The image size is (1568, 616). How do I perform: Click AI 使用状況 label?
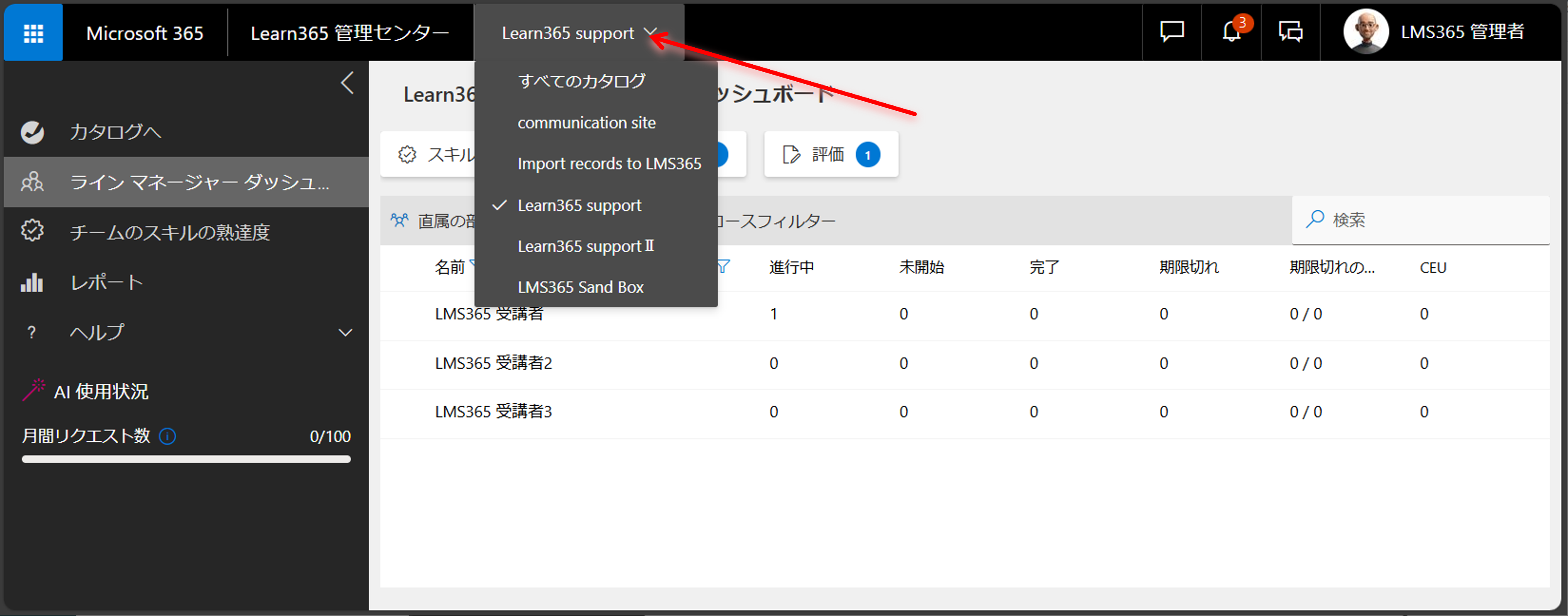pyautogui.click(x=101, y=392)
